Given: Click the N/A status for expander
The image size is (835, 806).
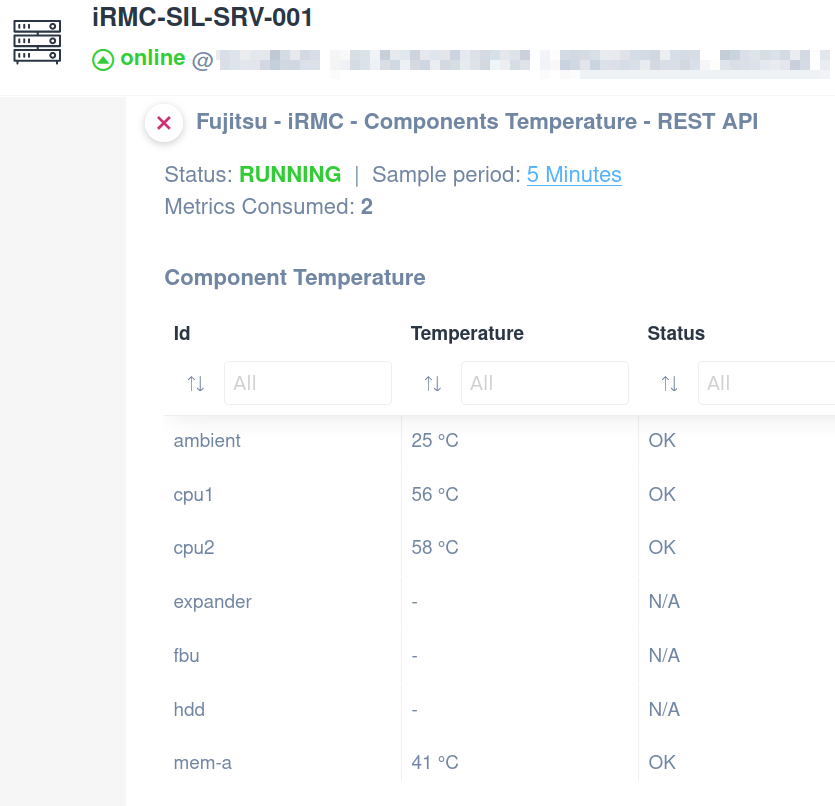Looking at the screenshot, I should pos(664,602).
